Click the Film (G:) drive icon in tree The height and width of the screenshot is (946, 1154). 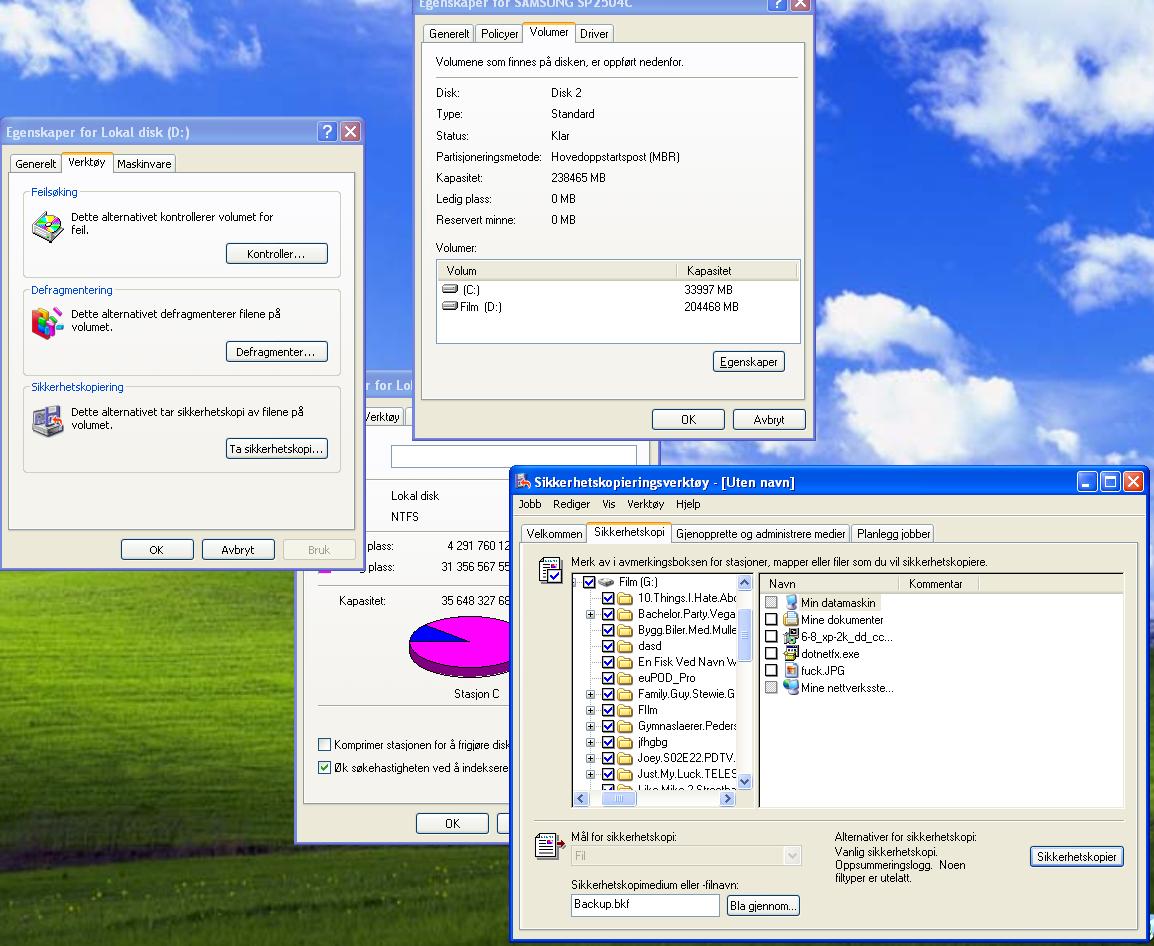606,582
